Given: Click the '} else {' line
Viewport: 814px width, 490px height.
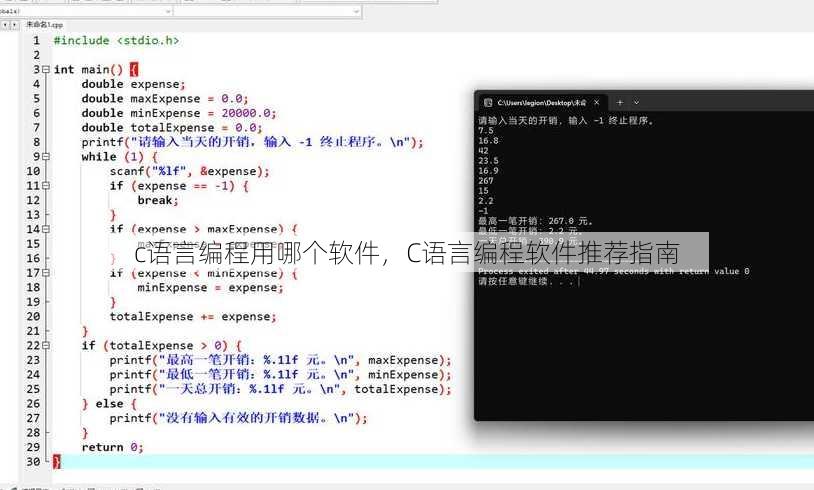Looking at the screenshot, I should click(x=109, y=404).
